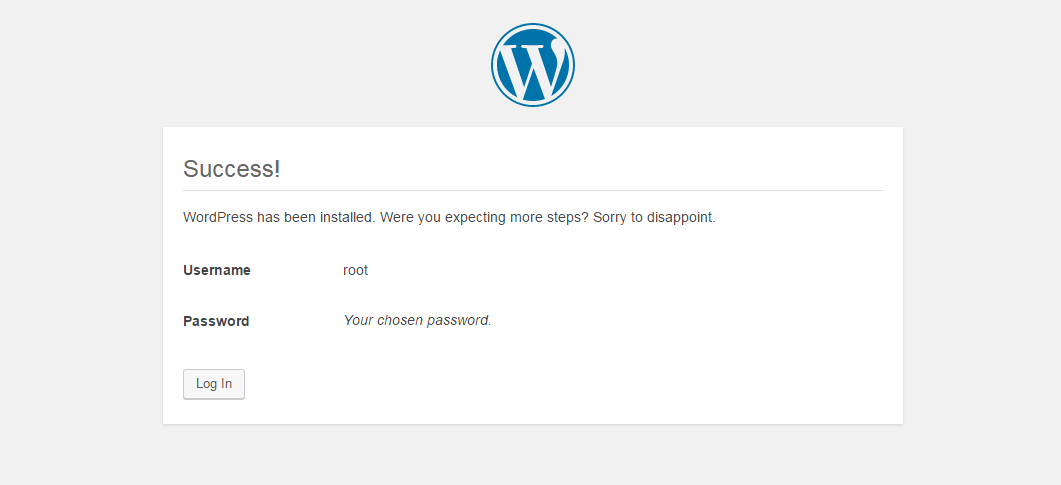Click the blue ring of WordPress logo
This screenshot has height=485, width=1061.
533,25
